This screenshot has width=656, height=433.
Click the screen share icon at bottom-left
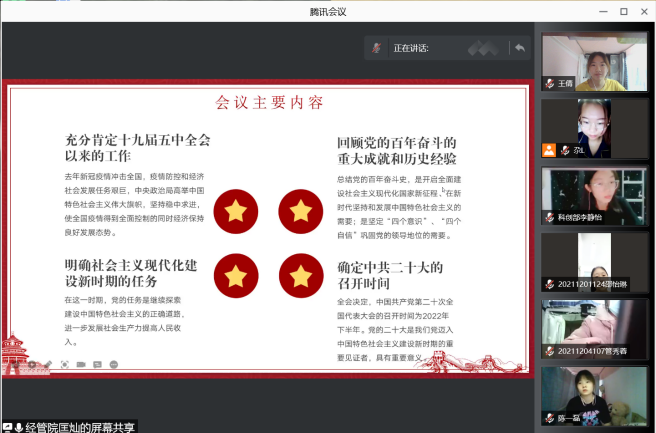7,427
